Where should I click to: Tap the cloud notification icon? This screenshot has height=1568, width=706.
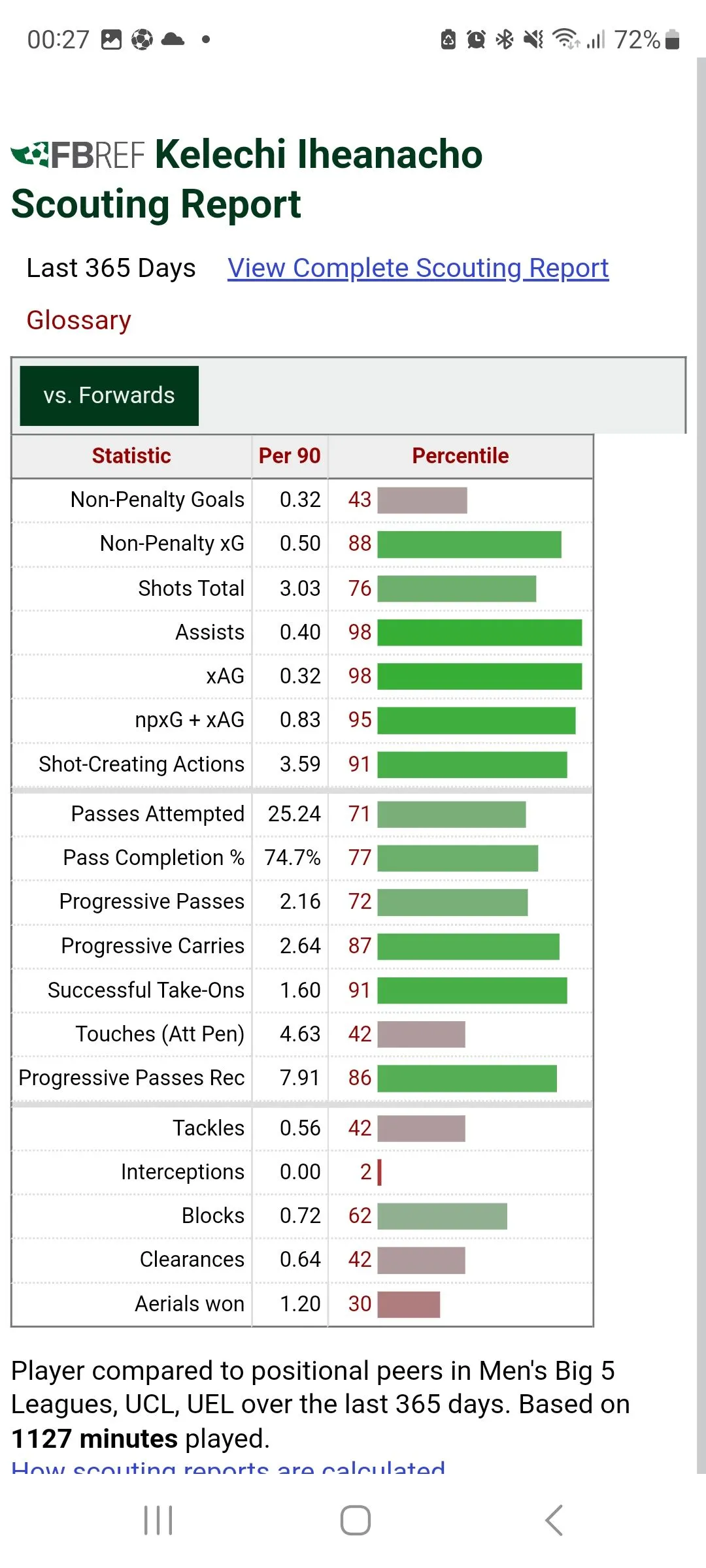click(x=173, y=39)
